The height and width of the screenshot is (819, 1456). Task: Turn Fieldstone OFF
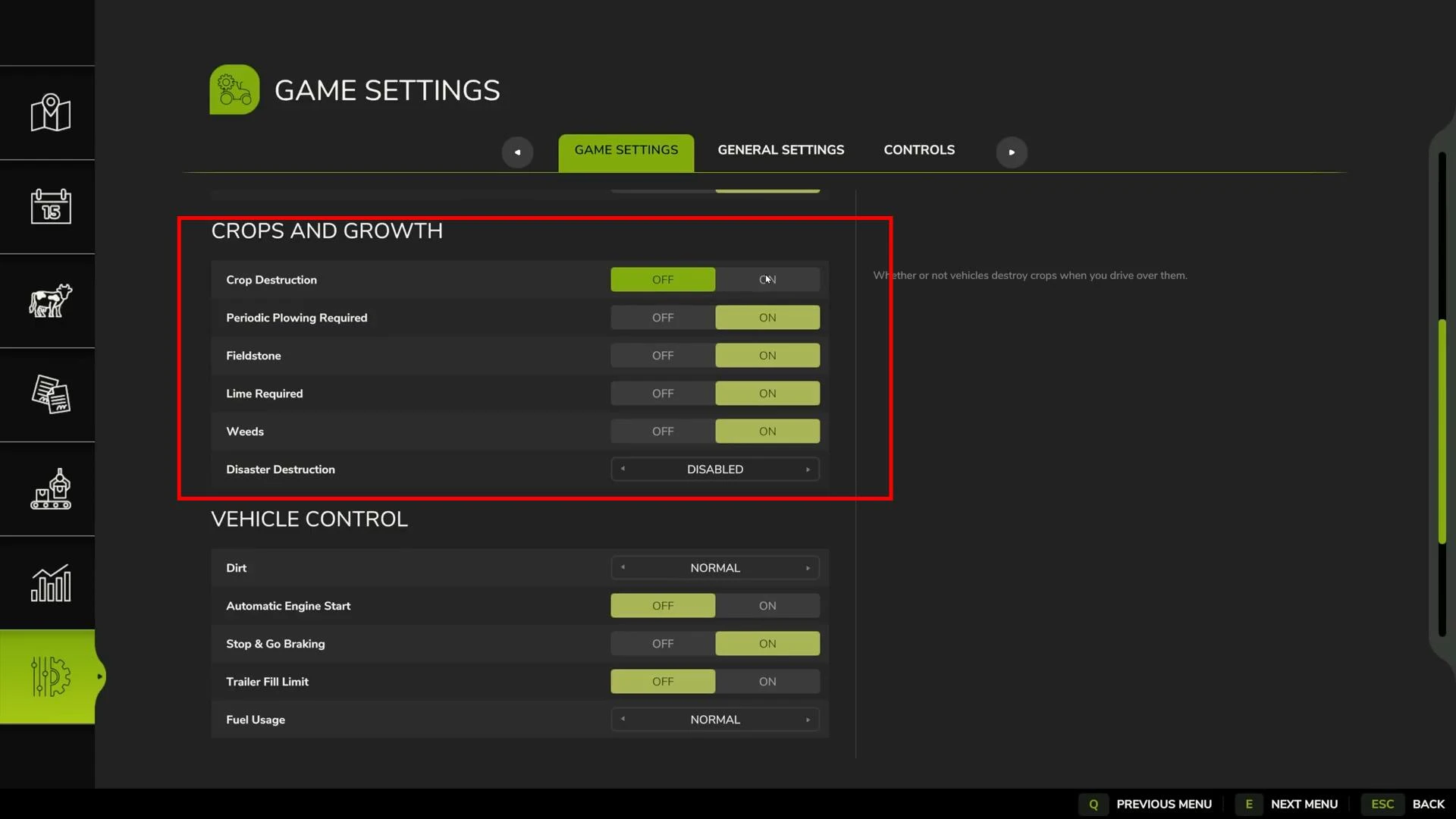click(663, 356)
